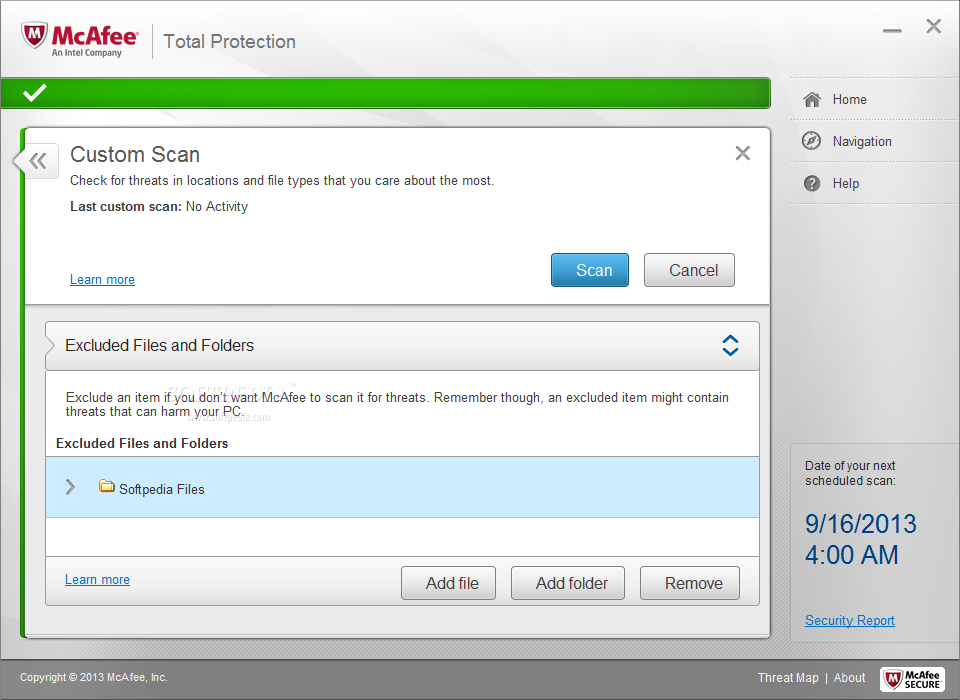The image size is (960, 700).
Task: Open Learn more link under Custom Scan
Action: pyautogui.click(x=102, y=280)
